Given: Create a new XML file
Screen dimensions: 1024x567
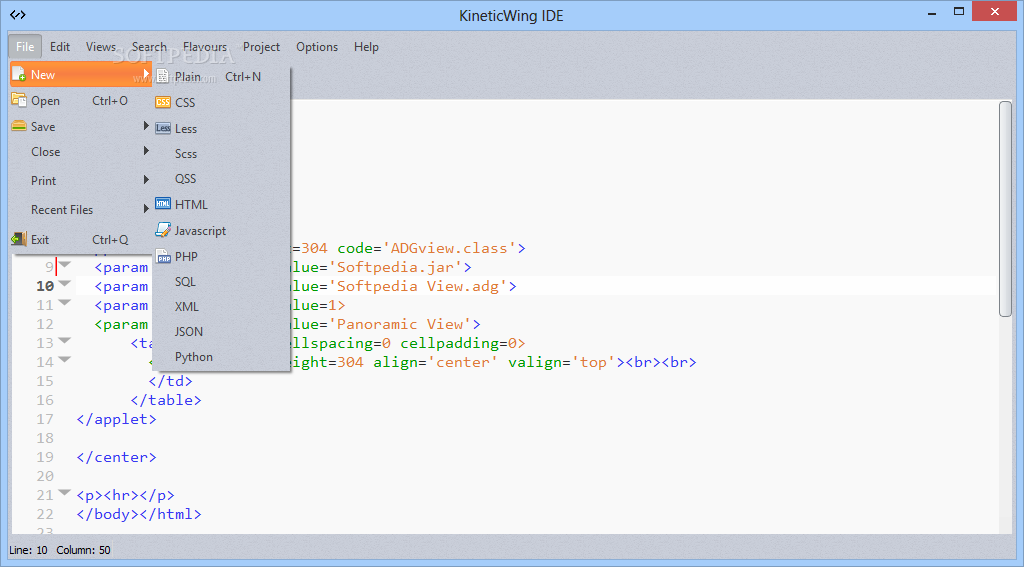Looking at the screenshot, I should [221, 306].
